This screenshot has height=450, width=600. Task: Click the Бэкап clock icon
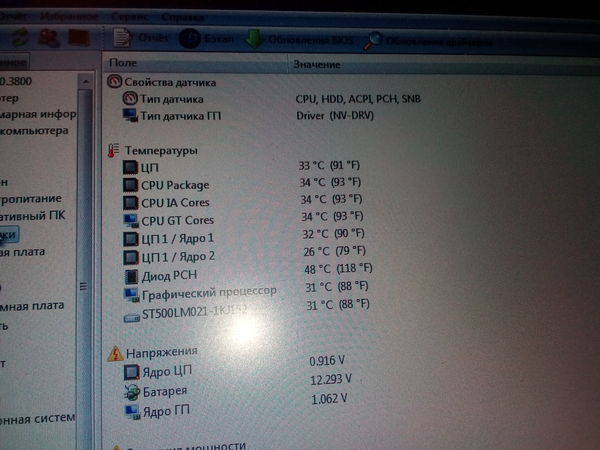pos(189,38)
